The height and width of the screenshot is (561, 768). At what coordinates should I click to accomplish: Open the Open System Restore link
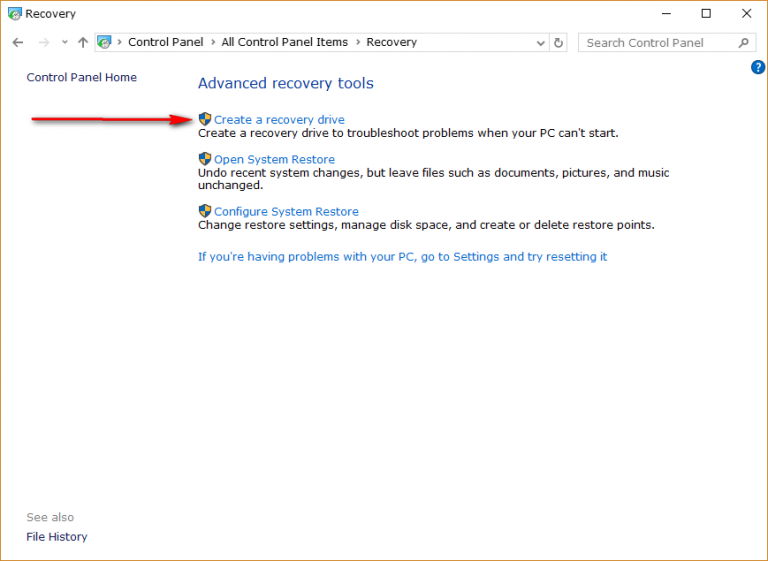pos(274,159)
